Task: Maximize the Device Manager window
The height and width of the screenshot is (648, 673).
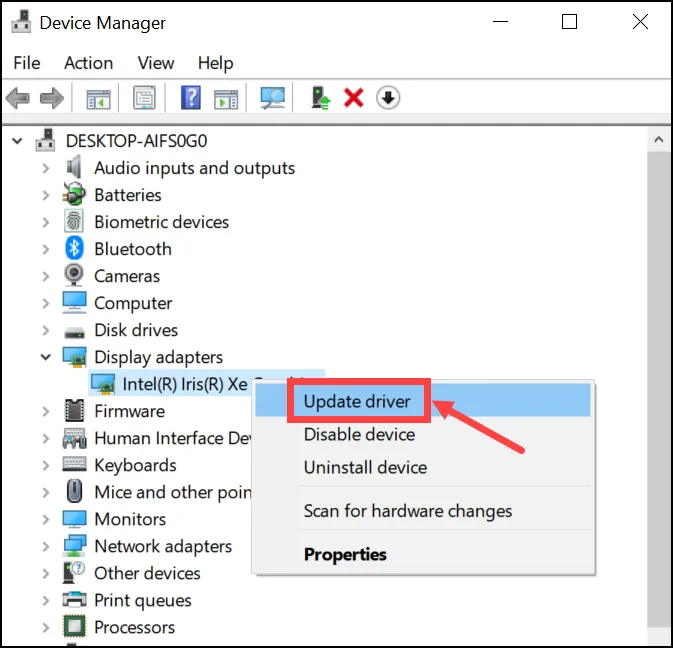Action: point(569,21)
